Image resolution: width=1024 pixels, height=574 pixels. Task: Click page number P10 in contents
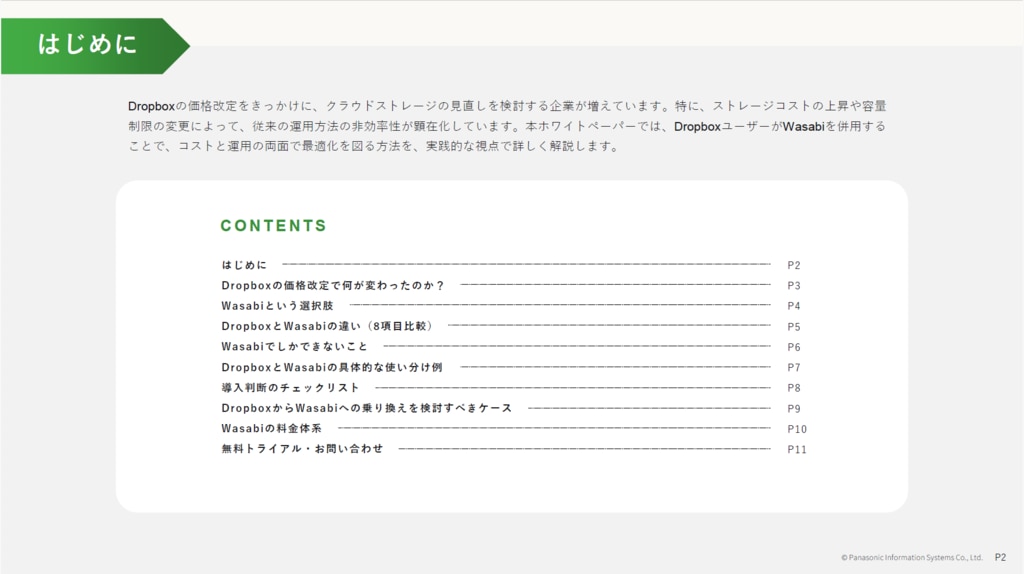(x=797, y=430)
